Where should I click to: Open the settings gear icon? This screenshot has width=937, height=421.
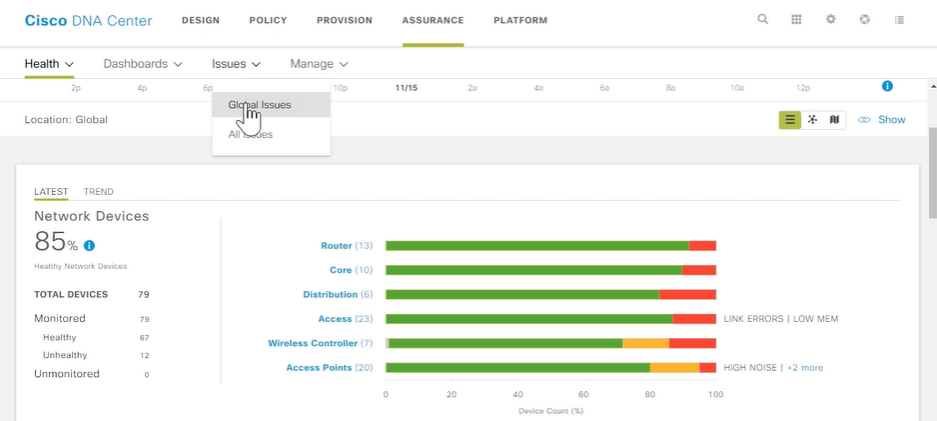tap(831, 19)
